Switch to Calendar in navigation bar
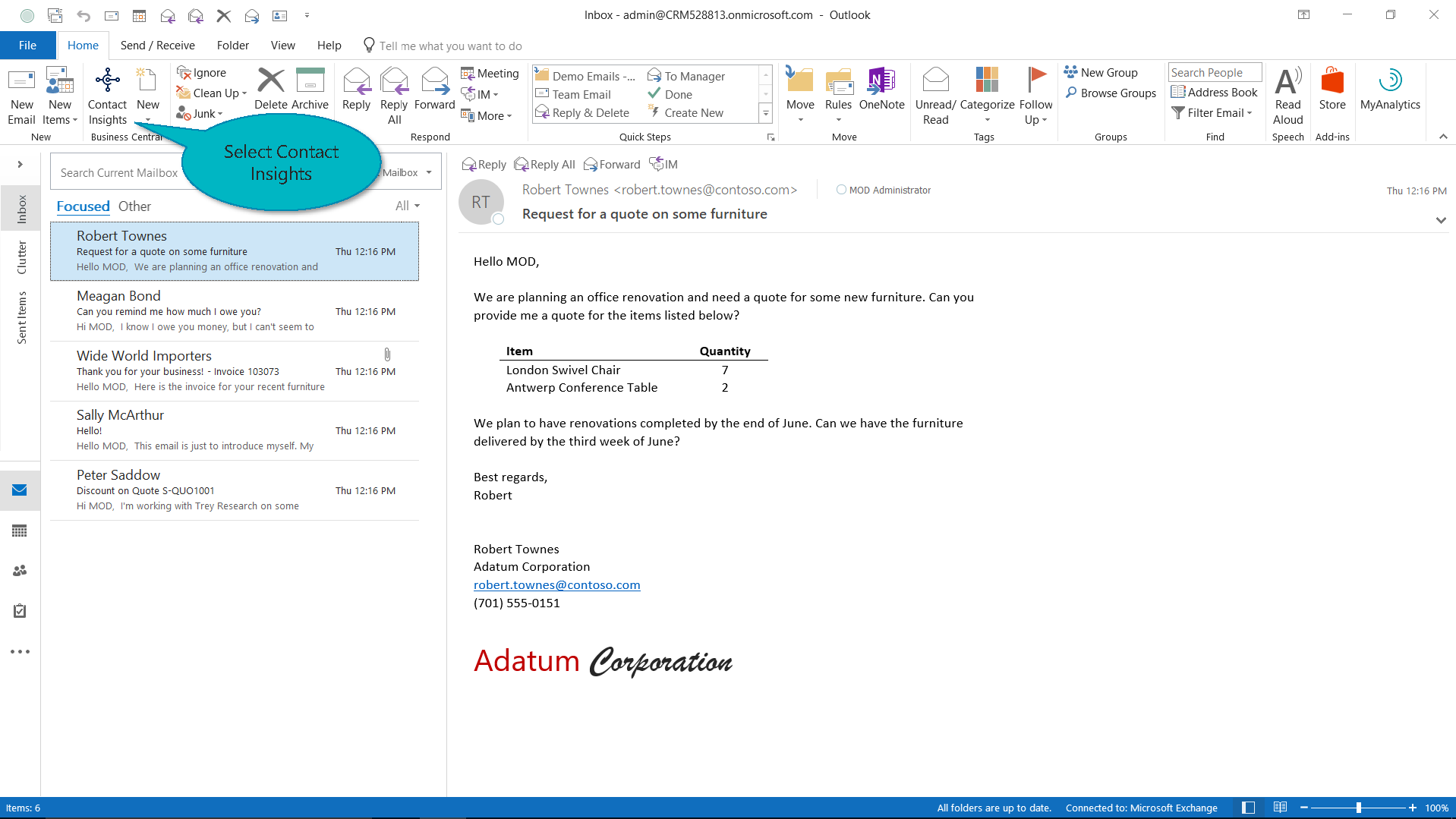Viewport: 1456px width, 819px height. click(20, 531)
